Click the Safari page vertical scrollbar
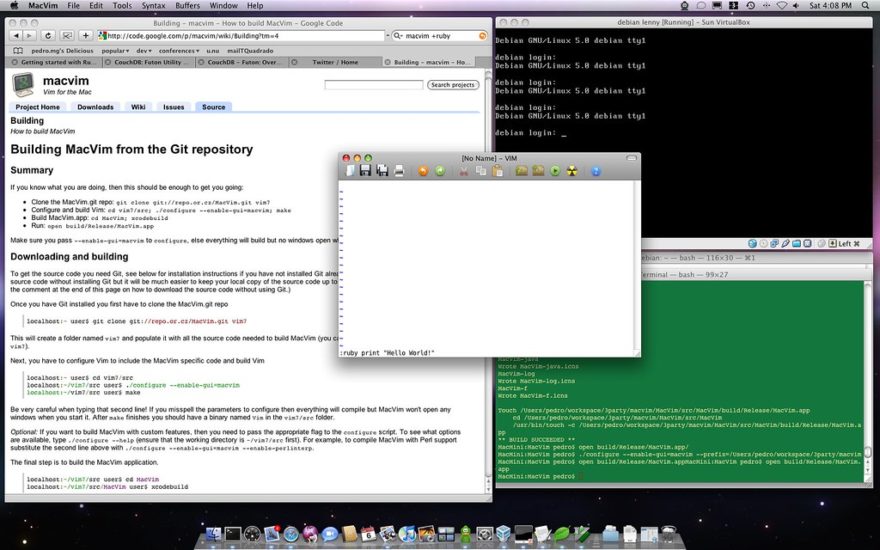The height and width of the screenshot is (550, 880). point(488,281)
